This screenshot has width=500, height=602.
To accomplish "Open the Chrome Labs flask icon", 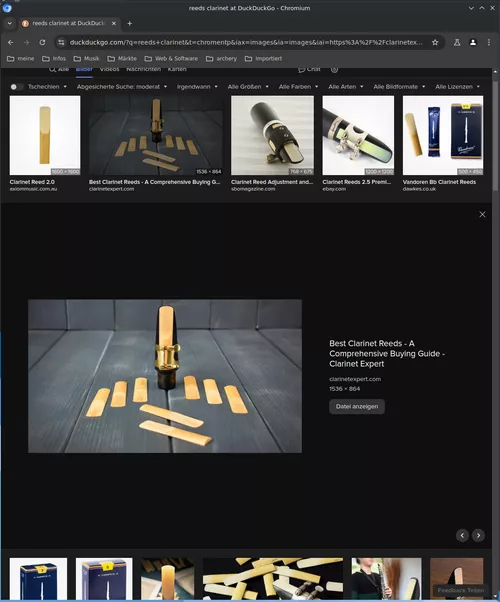I will (x=457, y=42).
